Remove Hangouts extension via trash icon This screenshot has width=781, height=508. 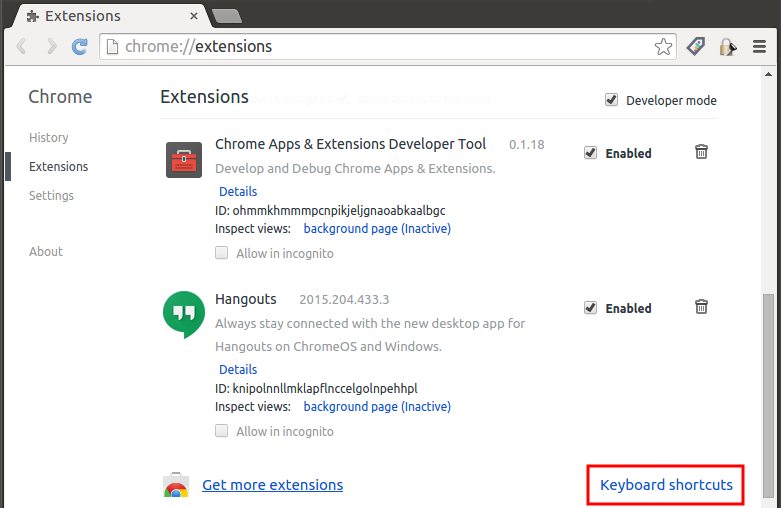701,306
